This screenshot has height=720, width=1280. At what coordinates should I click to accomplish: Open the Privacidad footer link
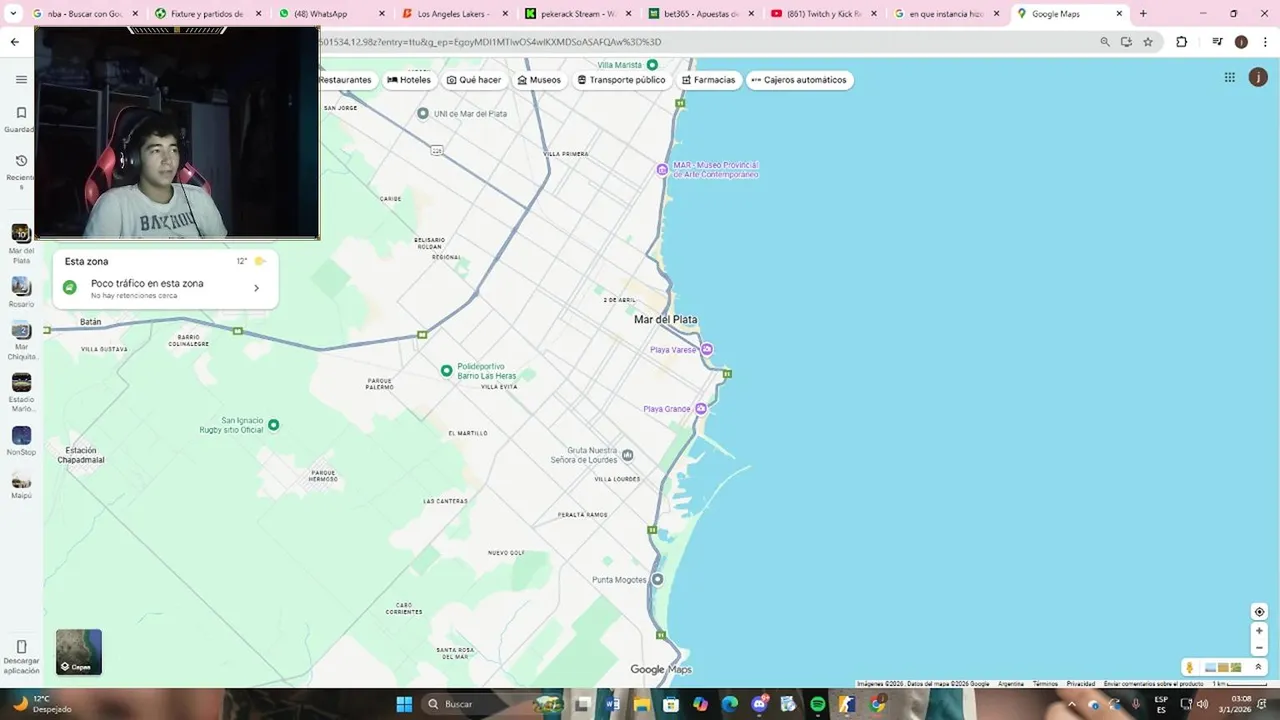pyautogui.click(x=1081, y=684)
